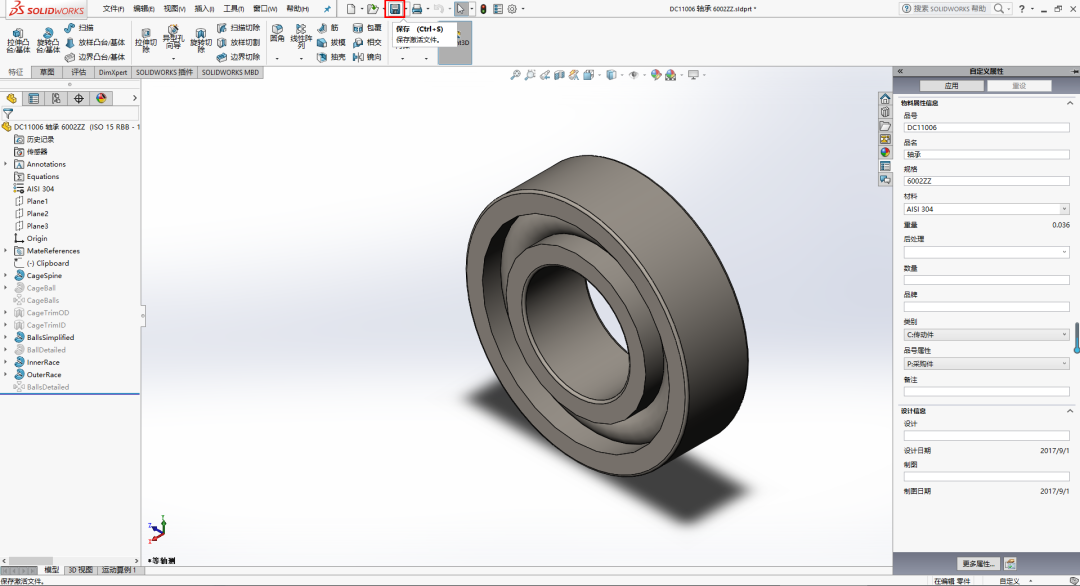
Task: Collapse the 设计信息 section
Action: click(x=1070, y=411)
